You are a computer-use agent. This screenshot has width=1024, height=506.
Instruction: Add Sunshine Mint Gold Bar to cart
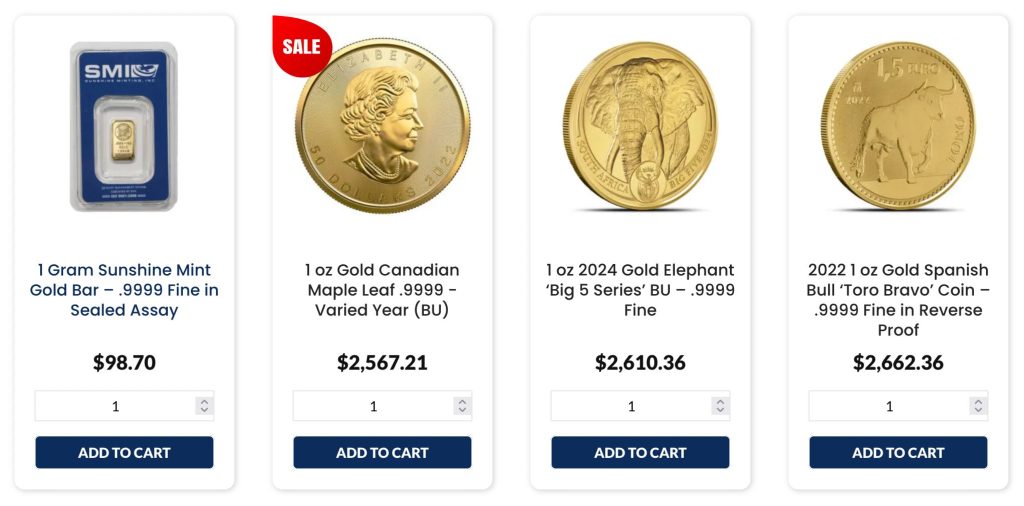tap(124, 452)
